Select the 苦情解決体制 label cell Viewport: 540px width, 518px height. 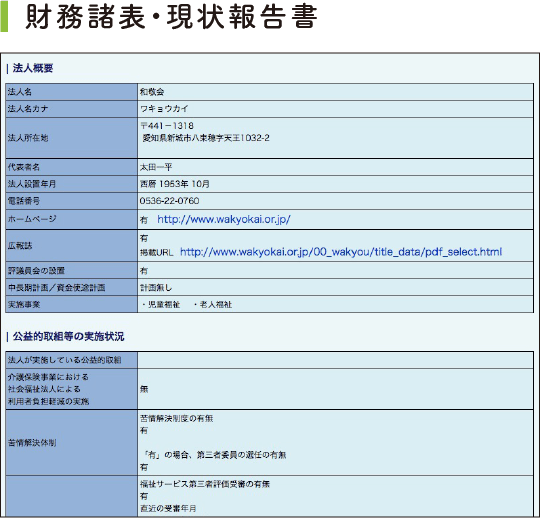(72, 443)
